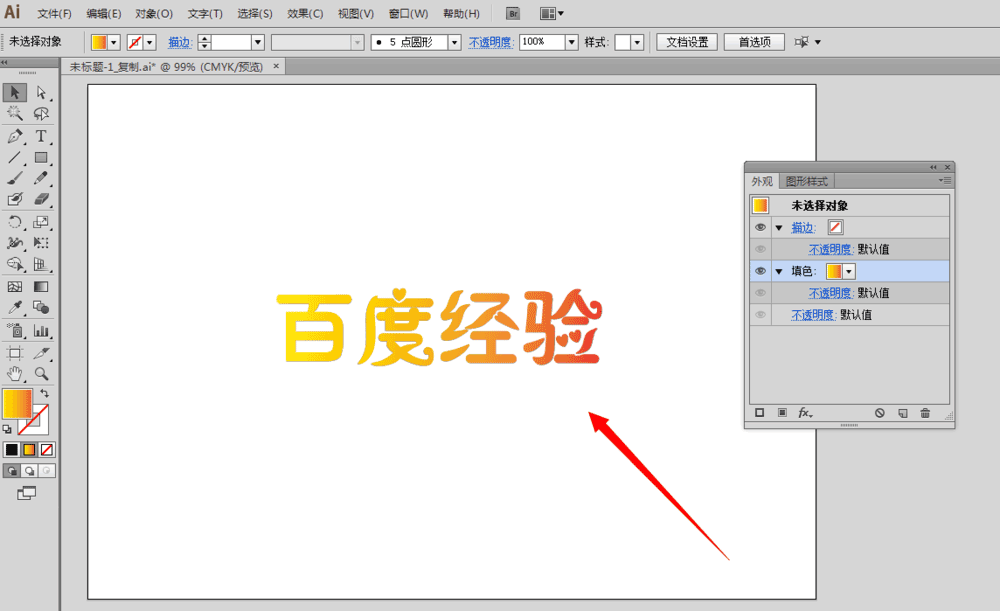Select the Eyedropper tool
Screen dimensions: 1000x611
pos(15,308)
